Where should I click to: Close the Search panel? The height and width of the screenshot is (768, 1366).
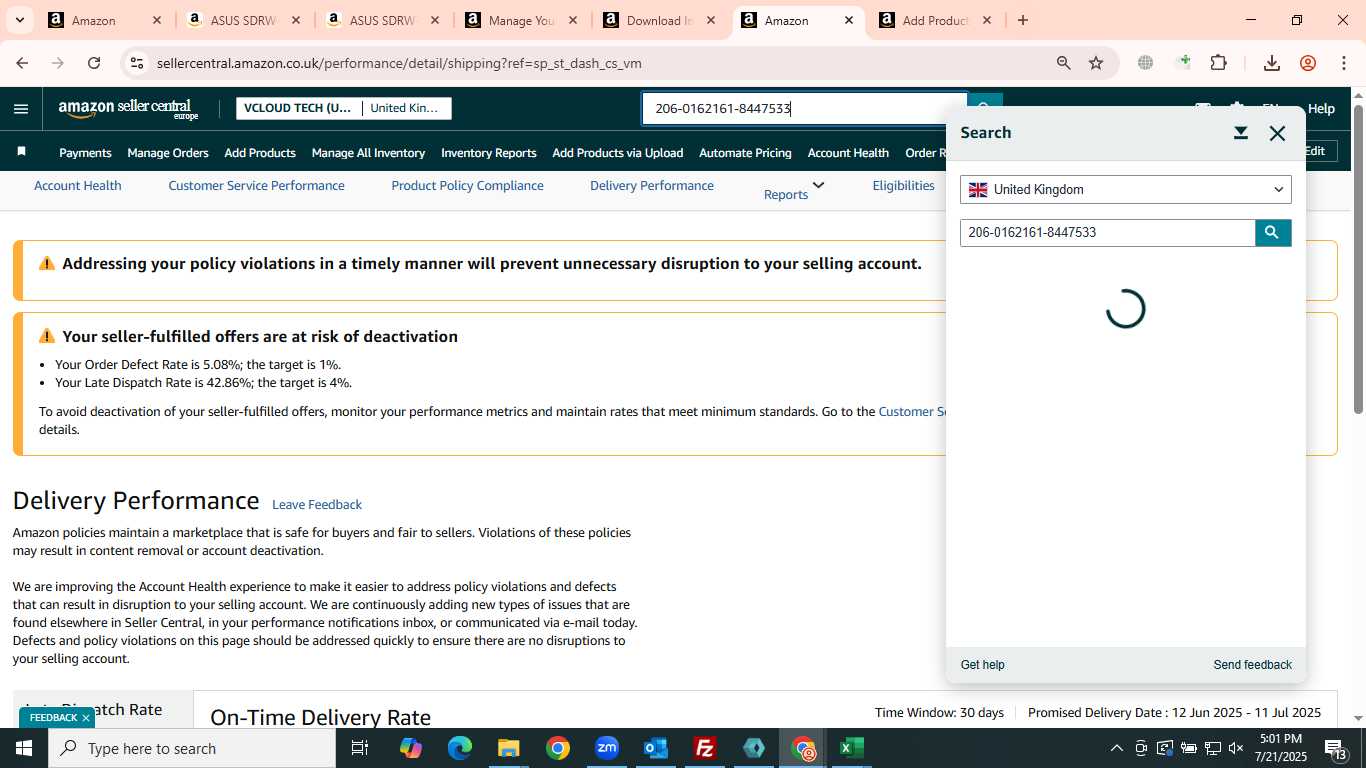(x=1277, y=133)
